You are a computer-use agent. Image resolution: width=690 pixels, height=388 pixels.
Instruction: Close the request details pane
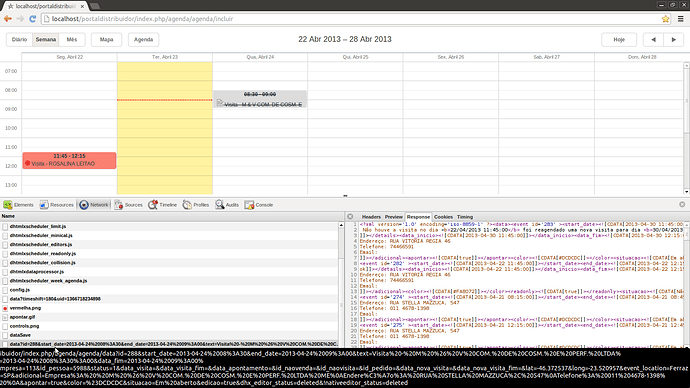(350, 216)
